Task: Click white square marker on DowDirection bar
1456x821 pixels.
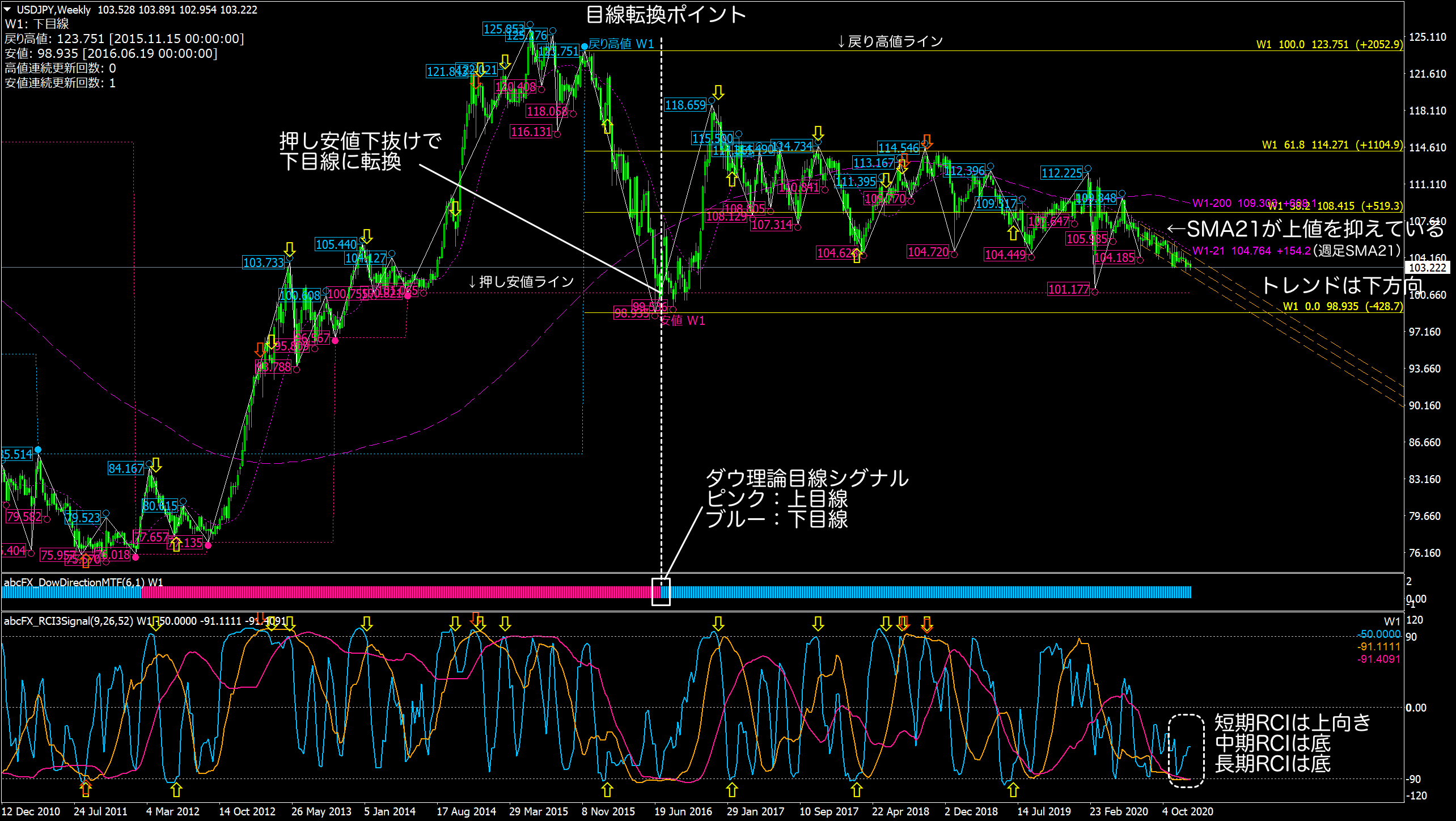Action: (661, 591)
